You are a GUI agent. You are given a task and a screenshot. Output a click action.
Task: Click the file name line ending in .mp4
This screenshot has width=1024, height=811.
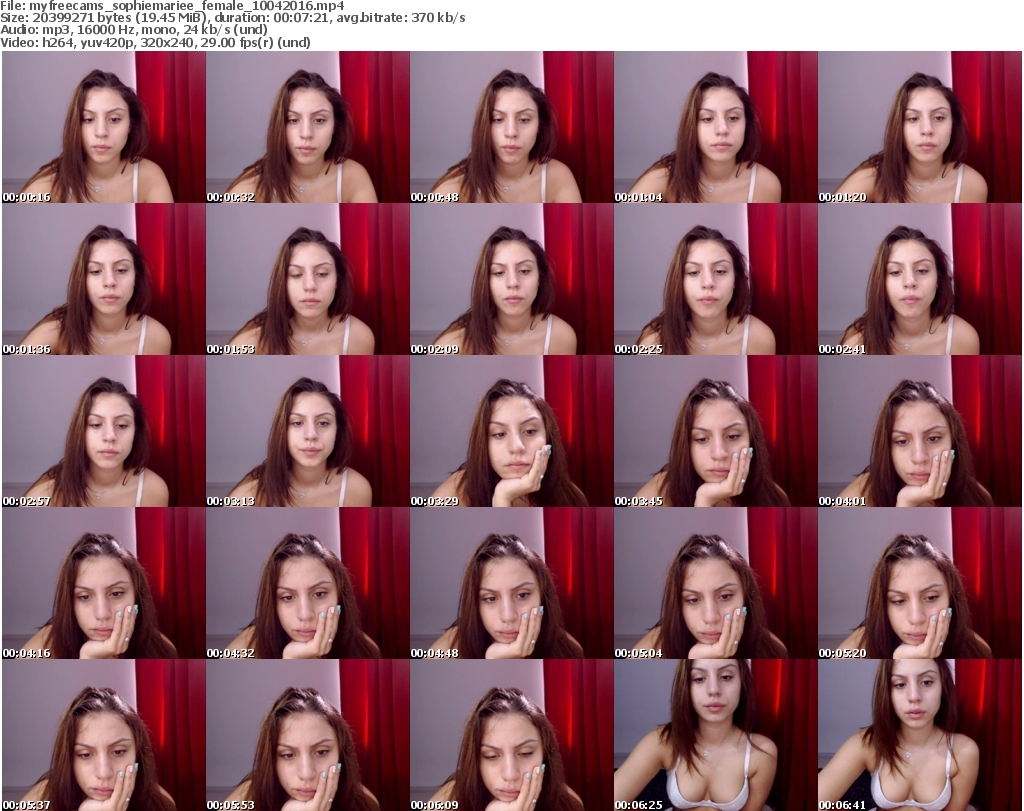pos(172,6)
